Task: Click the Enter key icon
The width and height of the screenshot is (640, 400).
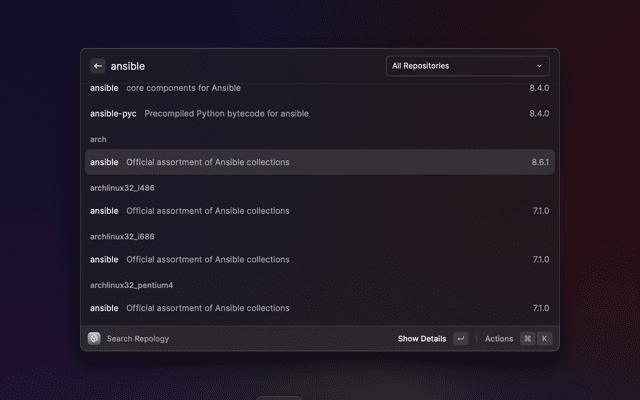Action: click(460, 339)
